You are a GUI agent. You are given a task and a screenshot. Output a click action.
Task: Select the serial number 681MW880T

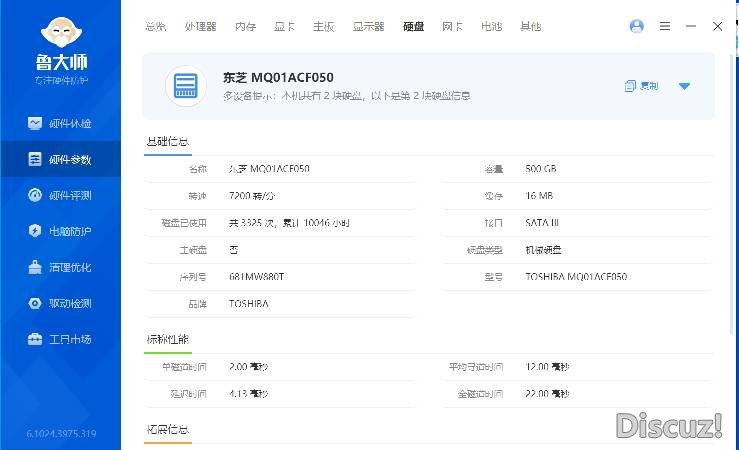(x=256, y=277)
